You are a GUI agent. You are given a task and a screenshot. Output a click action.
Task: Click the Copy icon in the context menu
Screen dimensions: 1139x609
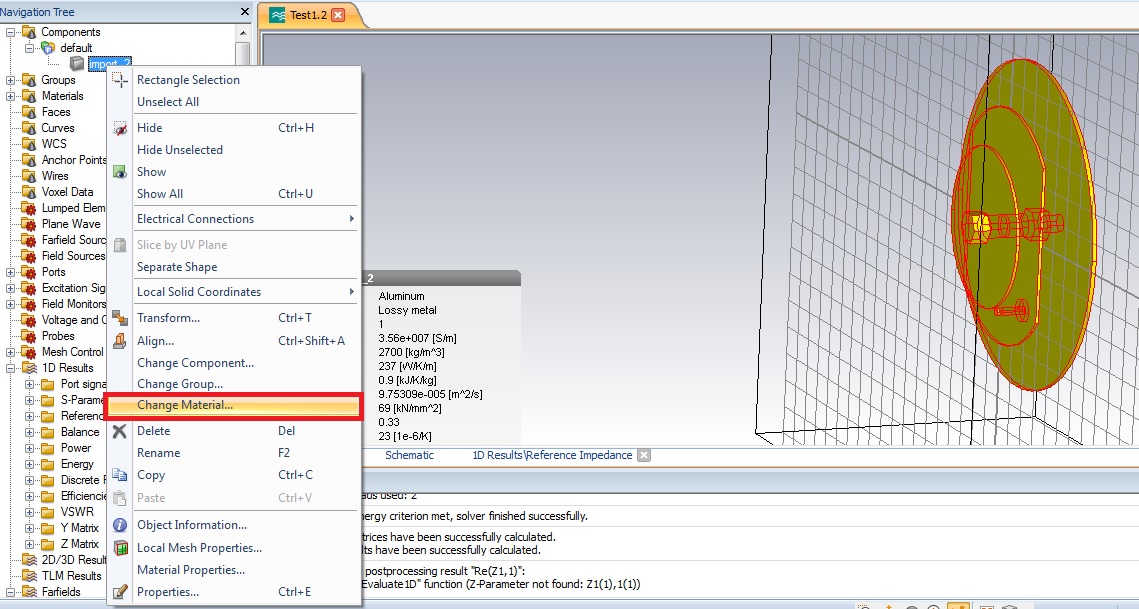click(120, 475)
